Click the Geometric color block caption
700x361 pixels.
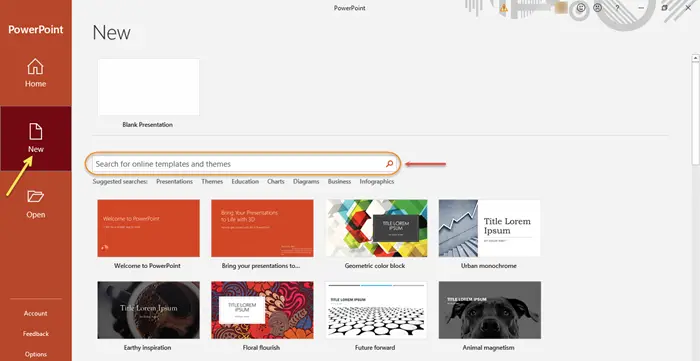[x=375, y=266]
